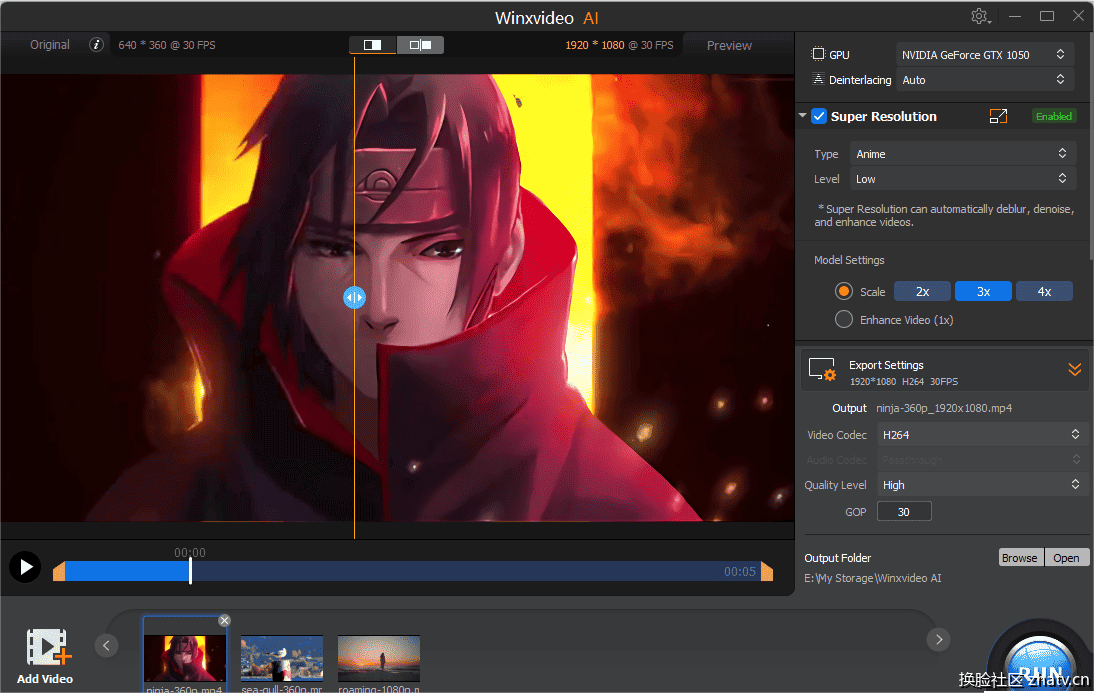
Task: Open the settings gear menu
Action: 980,17
